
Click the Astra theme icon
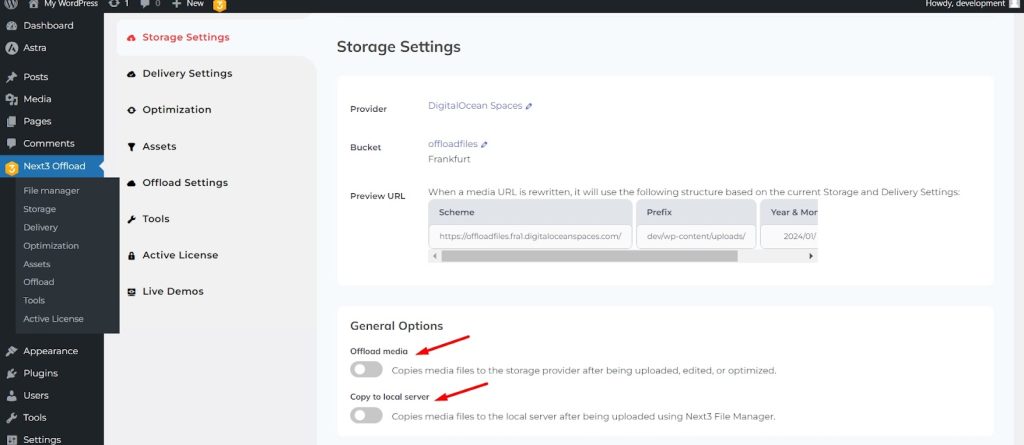click(11, 48)
